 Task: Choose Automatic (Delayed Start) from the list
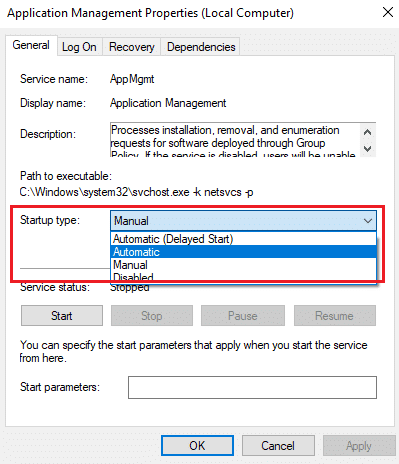coord(243,239)
